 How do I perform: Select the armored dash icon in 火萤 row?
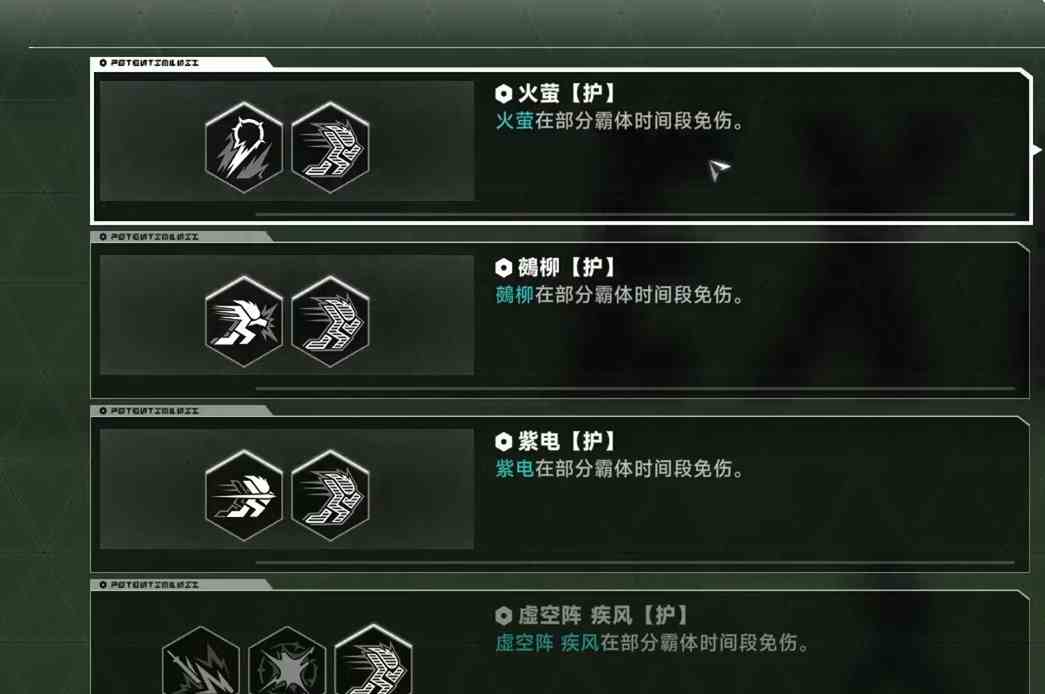(331, 147)
